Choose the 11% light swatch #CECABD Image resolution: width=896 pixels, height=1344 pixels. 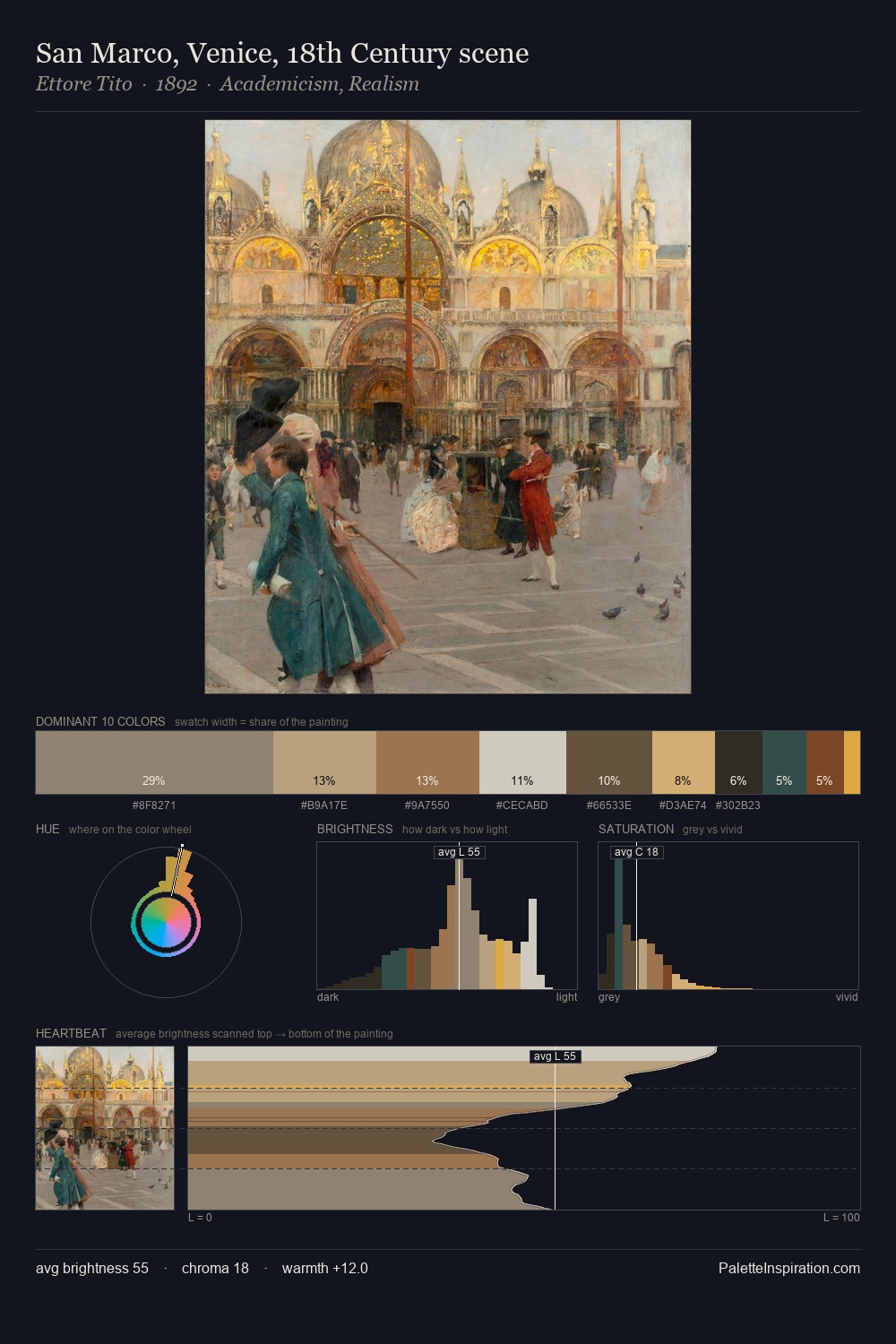pyautogui.click(x=522, y=762)
